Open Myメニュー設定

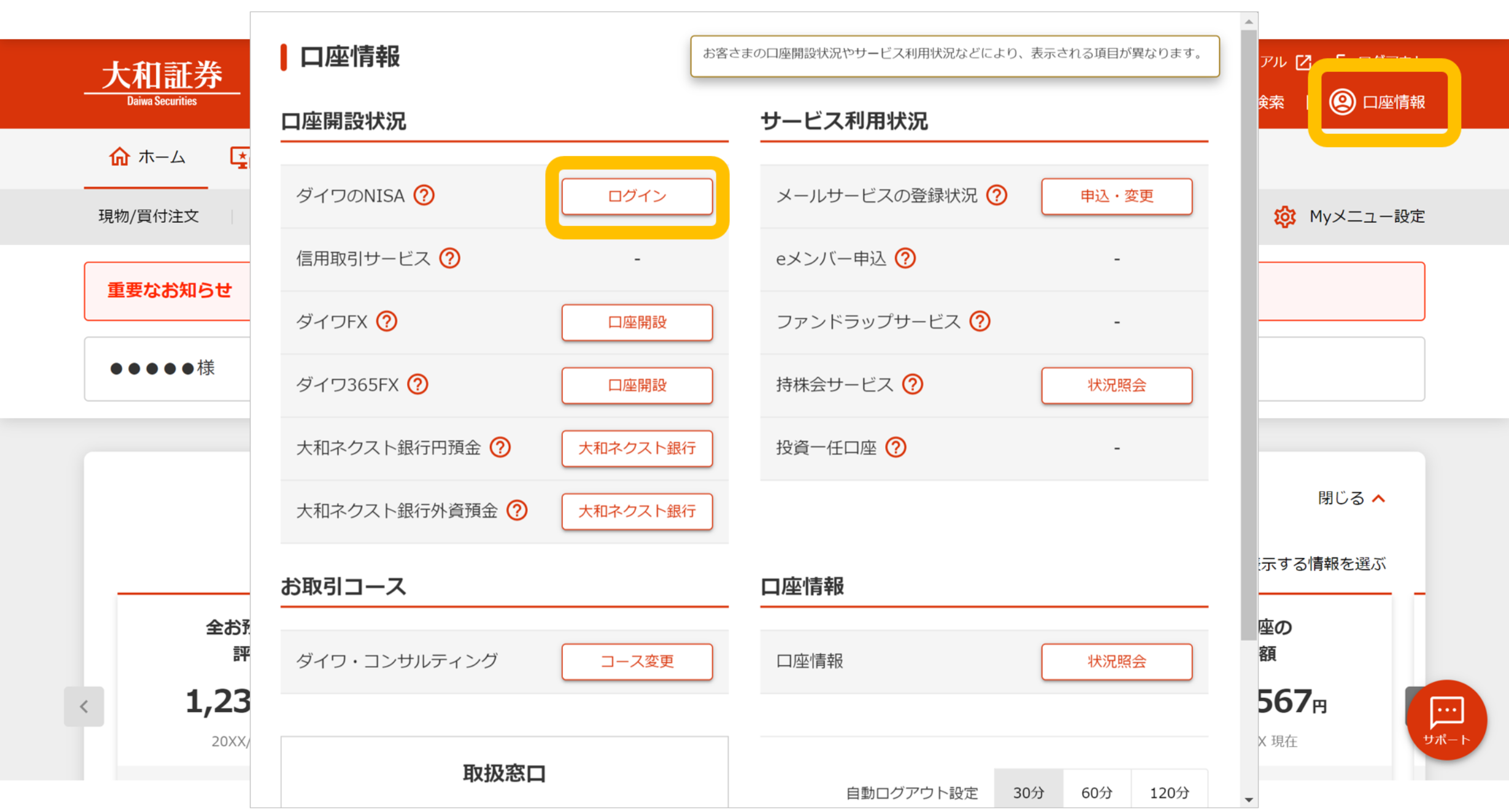click(1349, 217)
